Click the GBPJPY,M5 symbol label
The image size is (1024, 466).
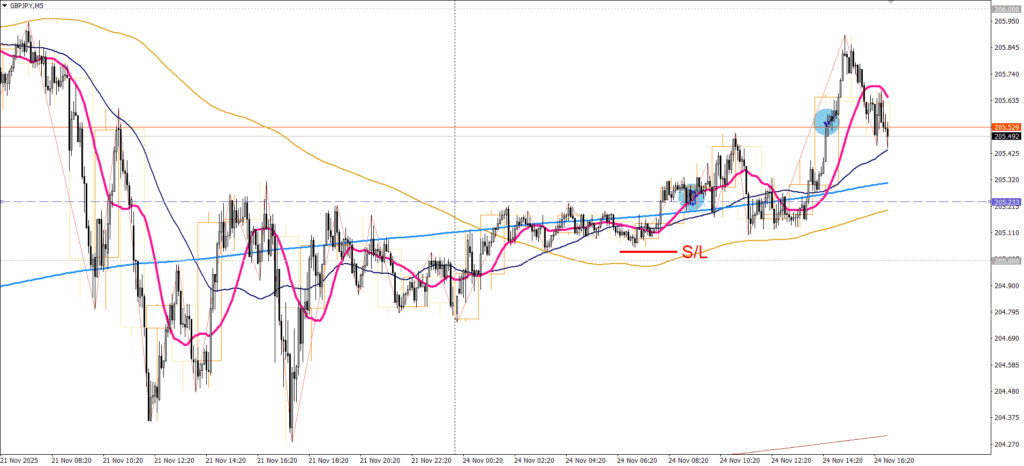point(27,6)
